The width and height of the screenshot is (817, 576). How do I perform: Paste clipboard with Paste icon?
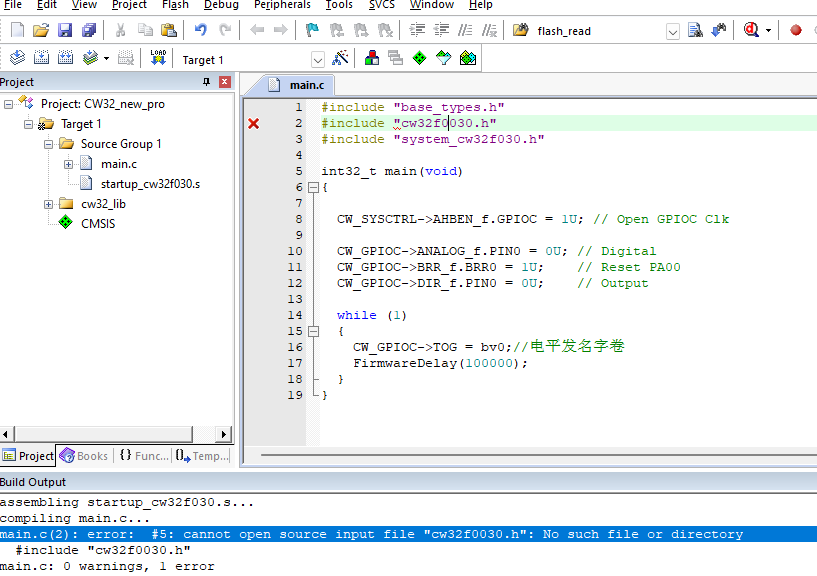[169, 30]
